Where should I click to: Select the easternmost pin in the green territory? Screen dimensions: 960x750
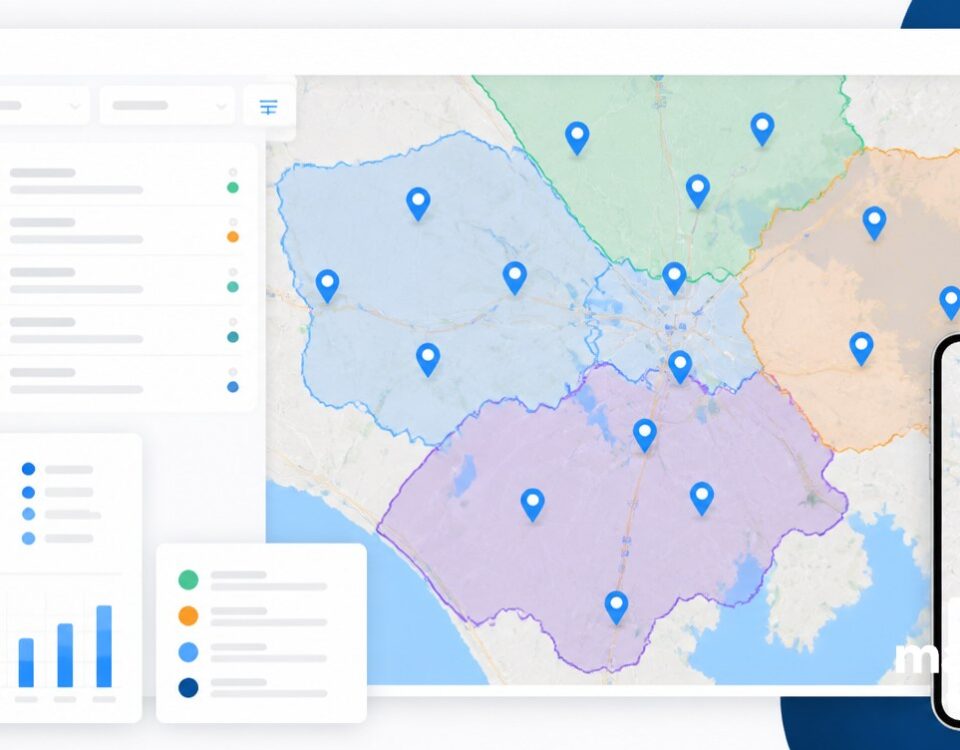[762, 129]
